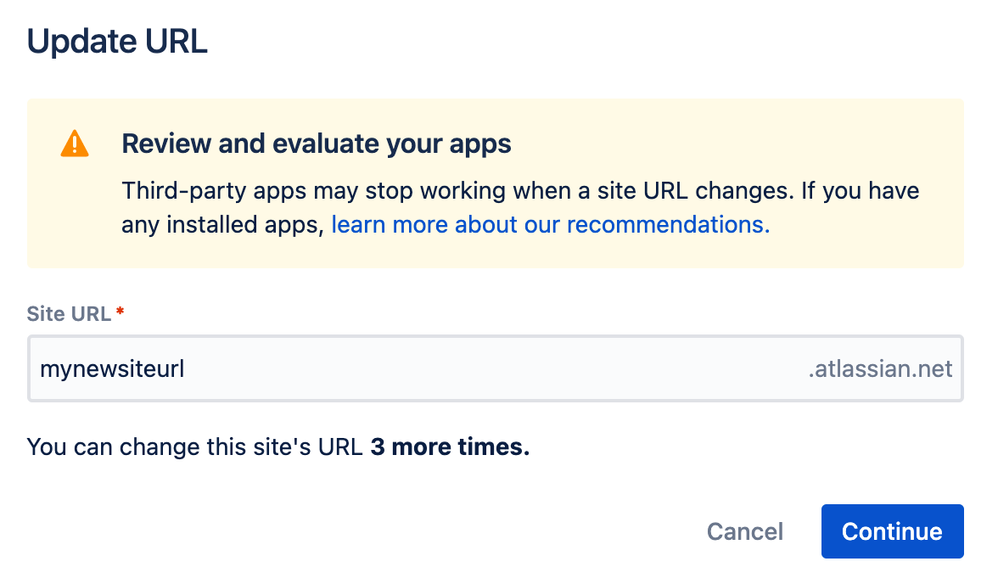Click the orange warning triangle icon
Image resolution: width=998 pixels, height=579 pixels.
click(74, 143)
